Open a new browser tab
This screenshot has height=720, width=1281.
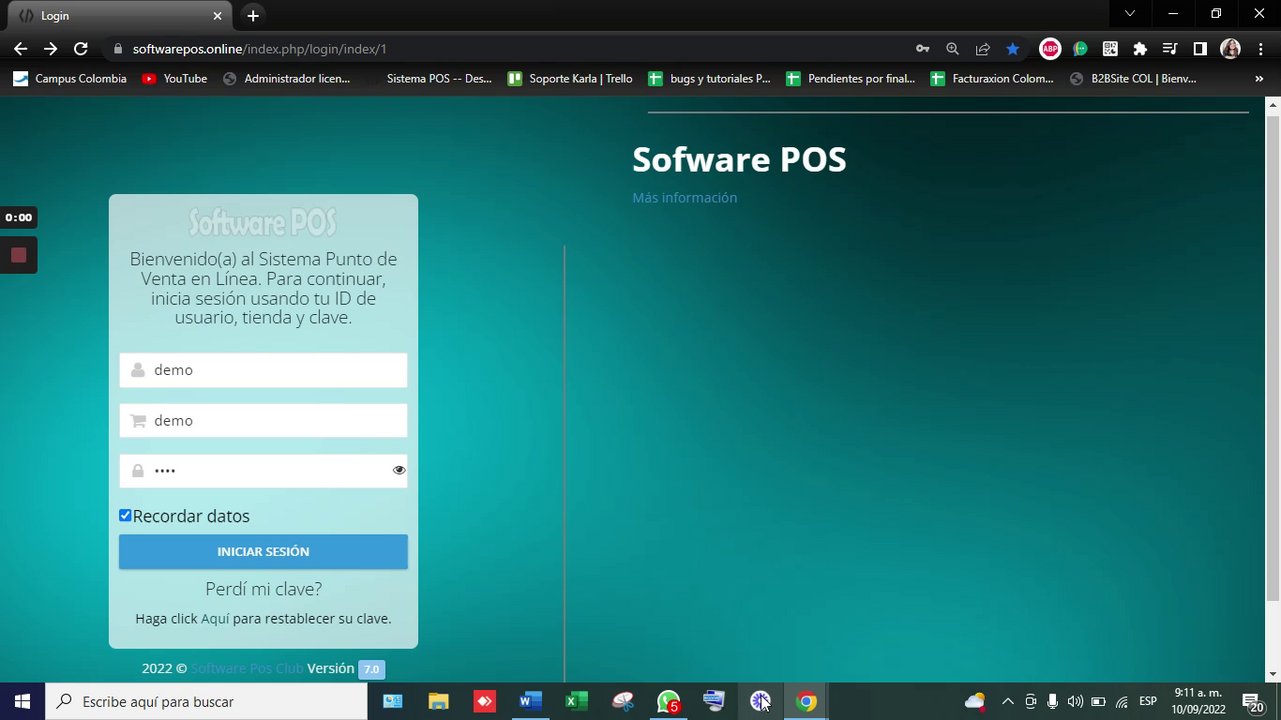pos(253,16)
